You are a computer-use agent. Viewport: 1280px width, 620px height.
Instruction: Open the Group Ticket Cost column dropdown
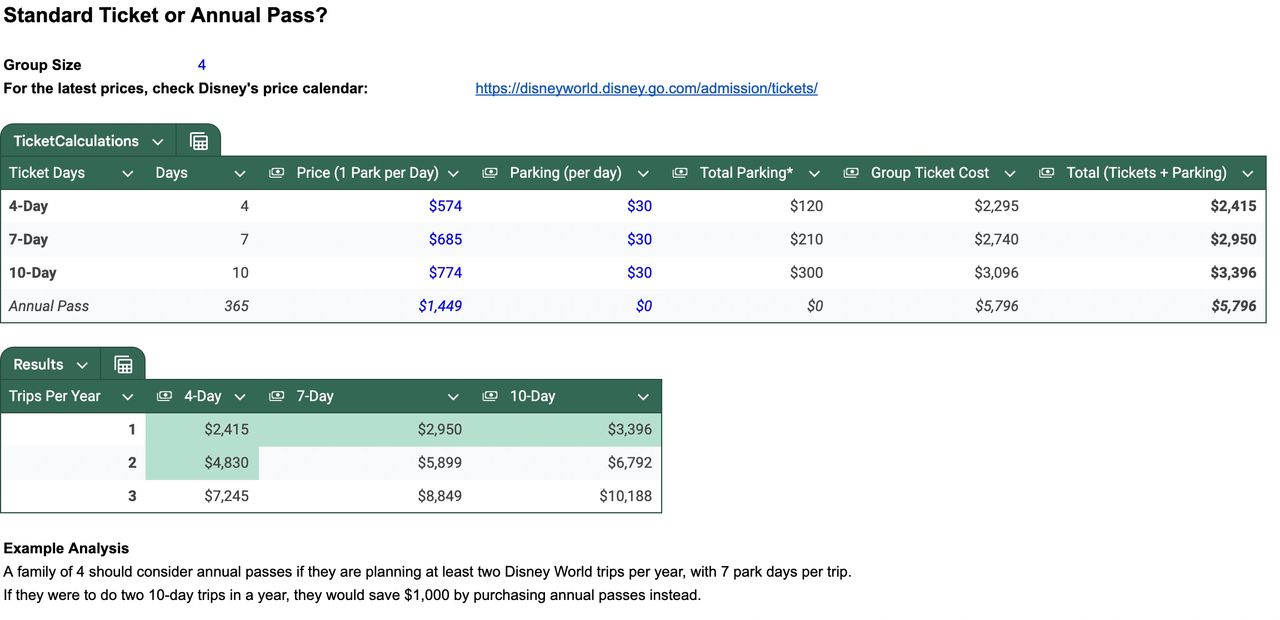(x=1010, y=174)
